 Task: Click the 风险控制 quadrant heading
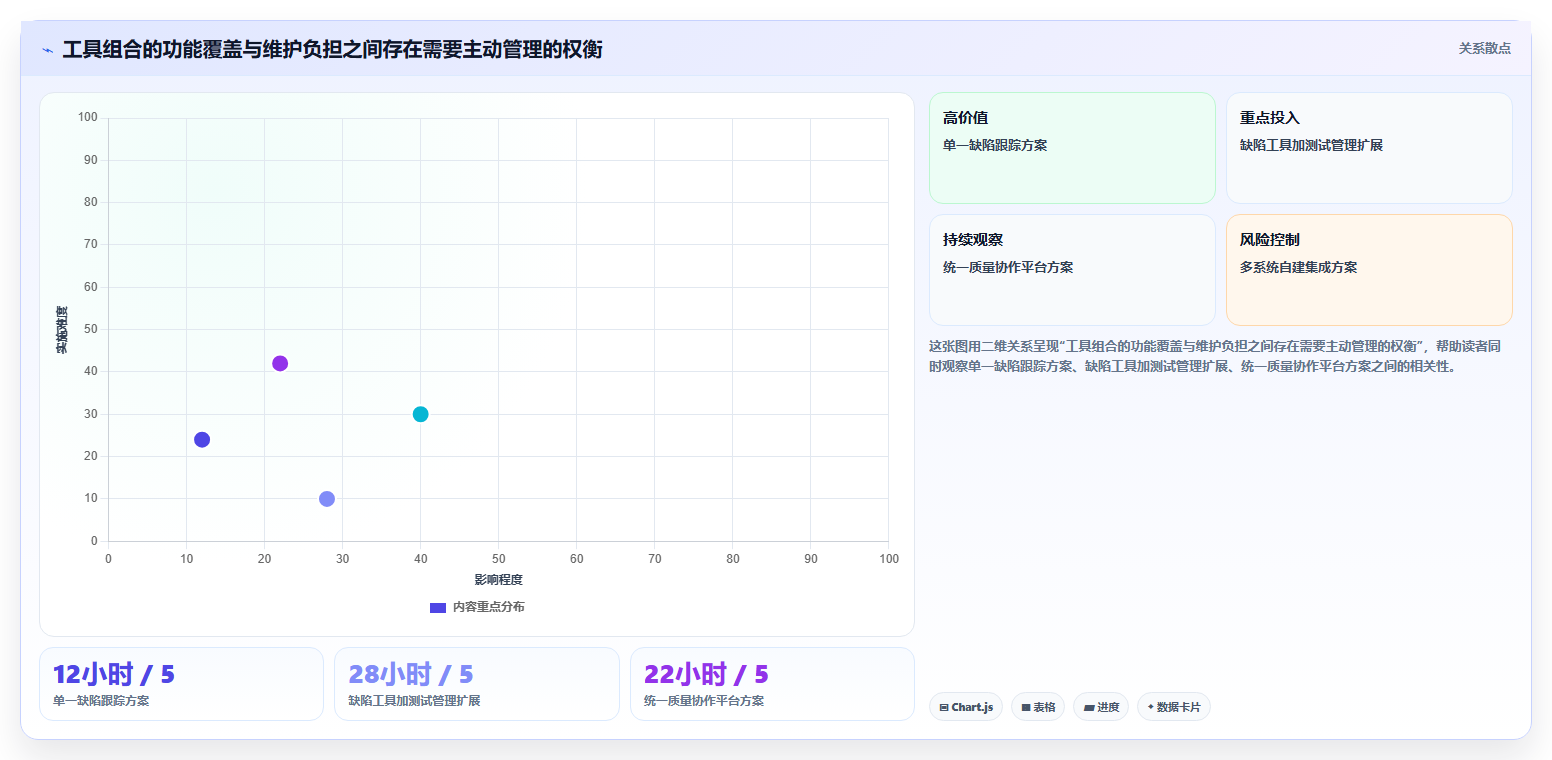1270,240
